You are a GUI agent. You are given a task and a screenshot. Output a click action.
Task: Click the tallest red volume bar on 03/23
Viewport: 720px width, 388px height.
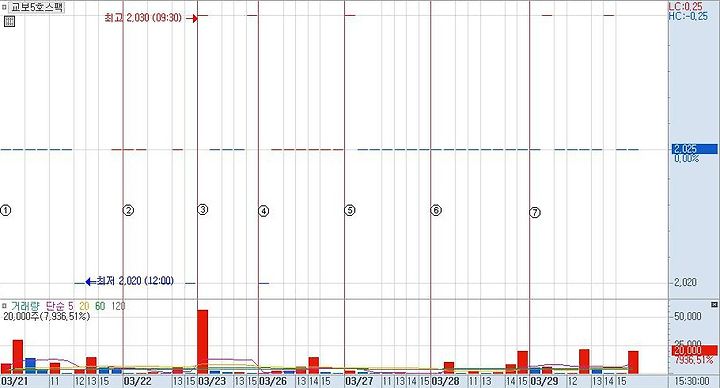[202, 342]
